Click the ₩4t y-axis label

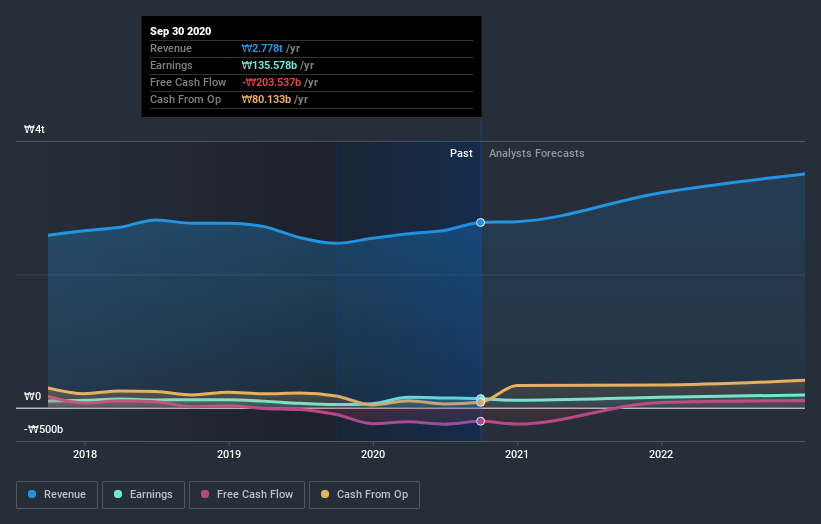click(34, 129)
